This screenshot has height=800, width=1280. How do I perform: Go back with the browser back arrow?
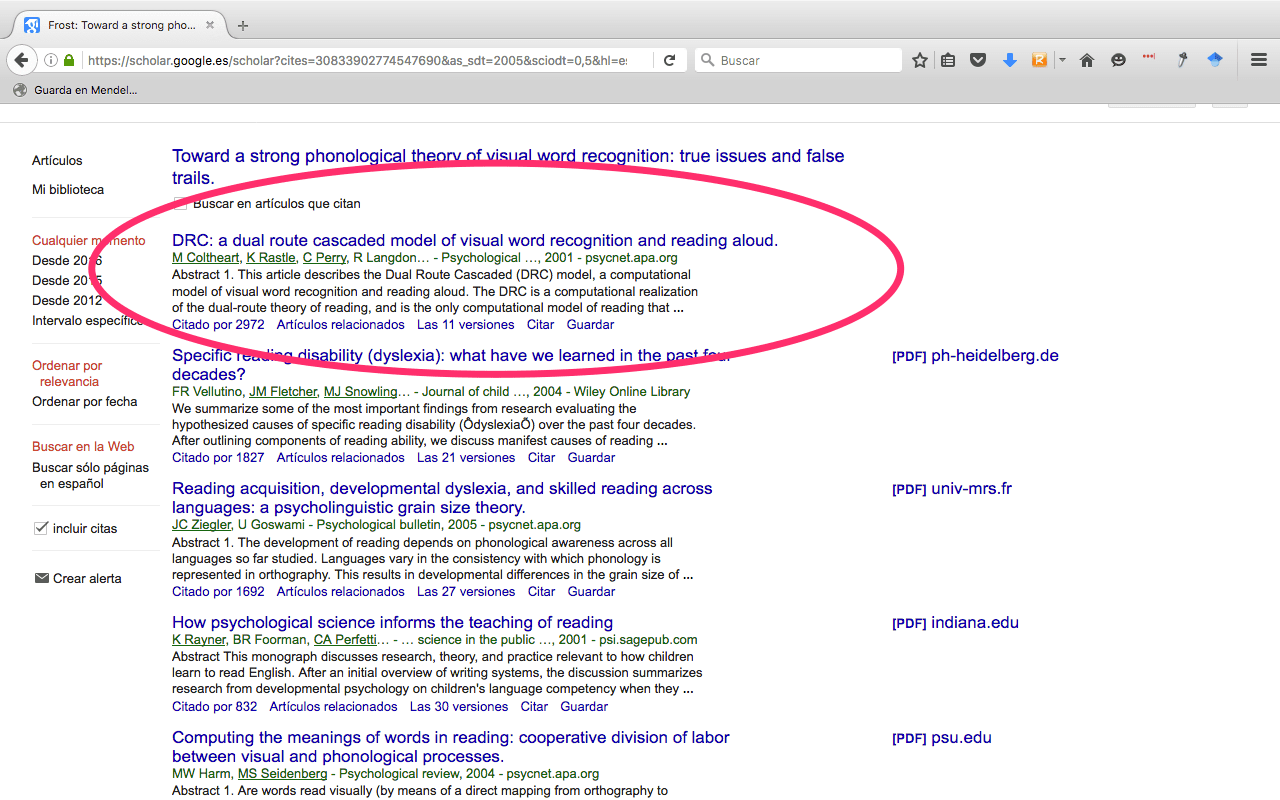point(22,60)
